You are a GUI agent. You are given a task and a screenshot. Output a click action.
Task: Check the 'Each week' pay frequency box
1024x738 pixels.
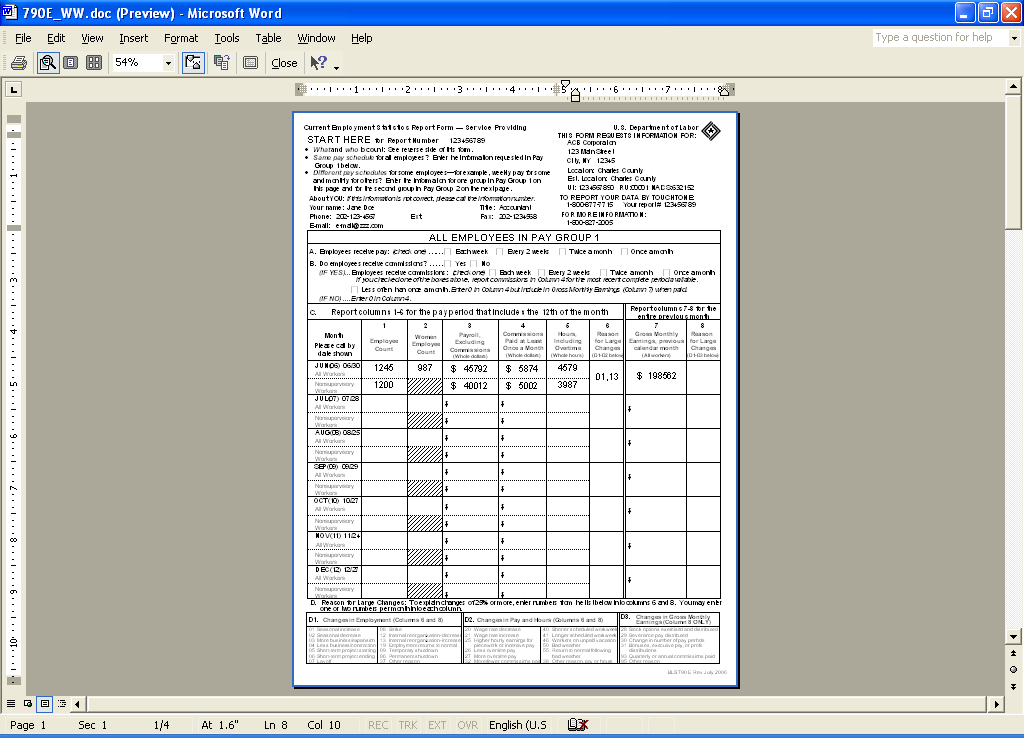[x=449, y=252]
